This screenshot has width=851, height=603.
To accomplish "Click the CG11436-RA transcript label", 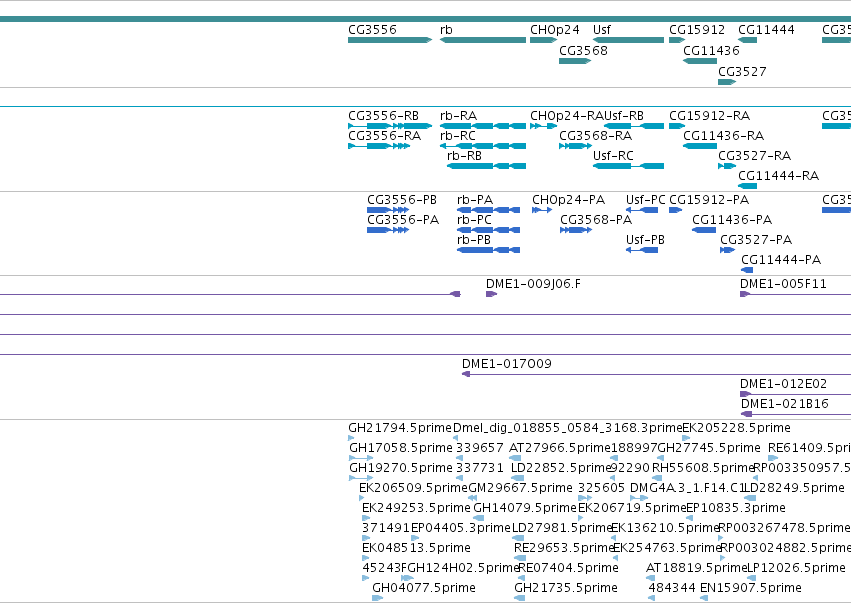I will click(x=723, y=136).
